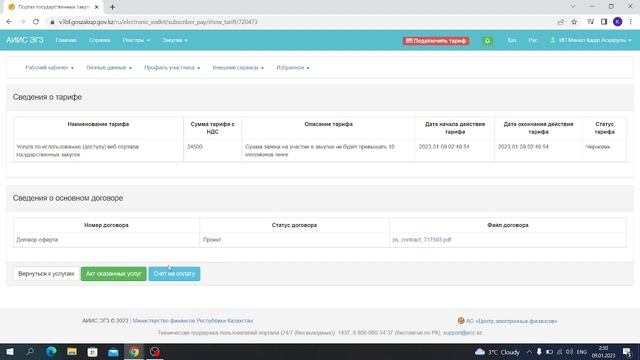
Task: Select the Проект contract status cell
Action: coord(294,240)
